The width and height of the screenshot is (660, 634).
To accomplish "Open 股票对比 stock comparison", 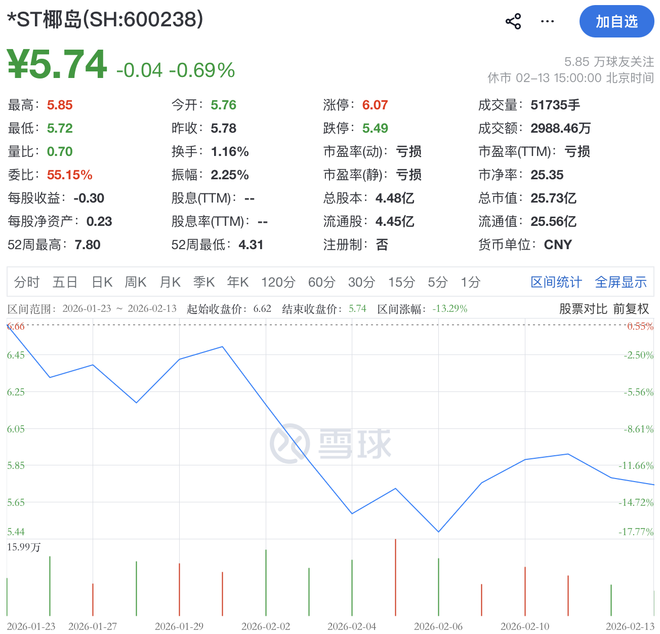I will 582,309.
